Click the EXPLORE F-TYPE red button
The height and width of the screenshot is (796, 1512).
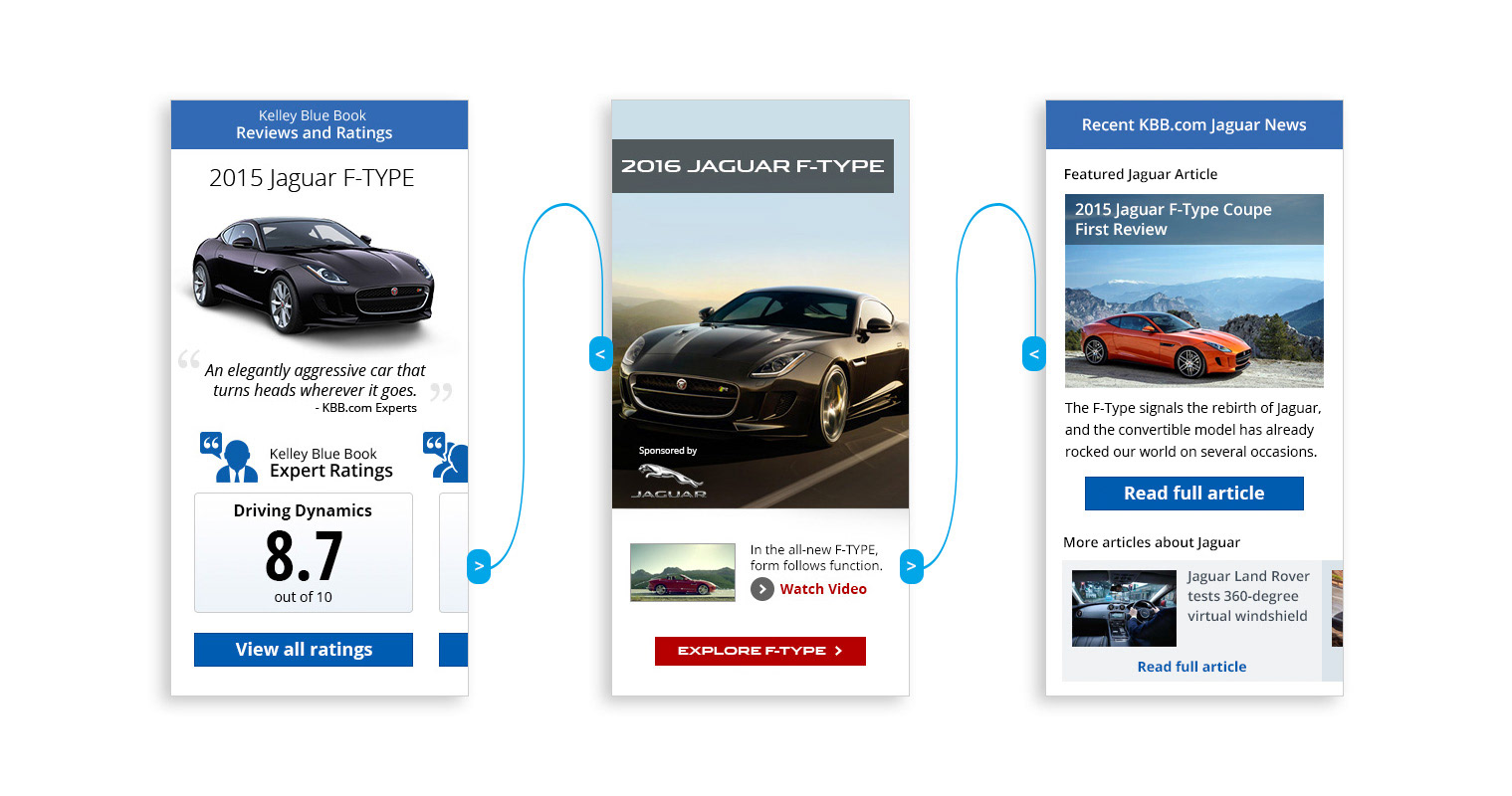(760, 651)
